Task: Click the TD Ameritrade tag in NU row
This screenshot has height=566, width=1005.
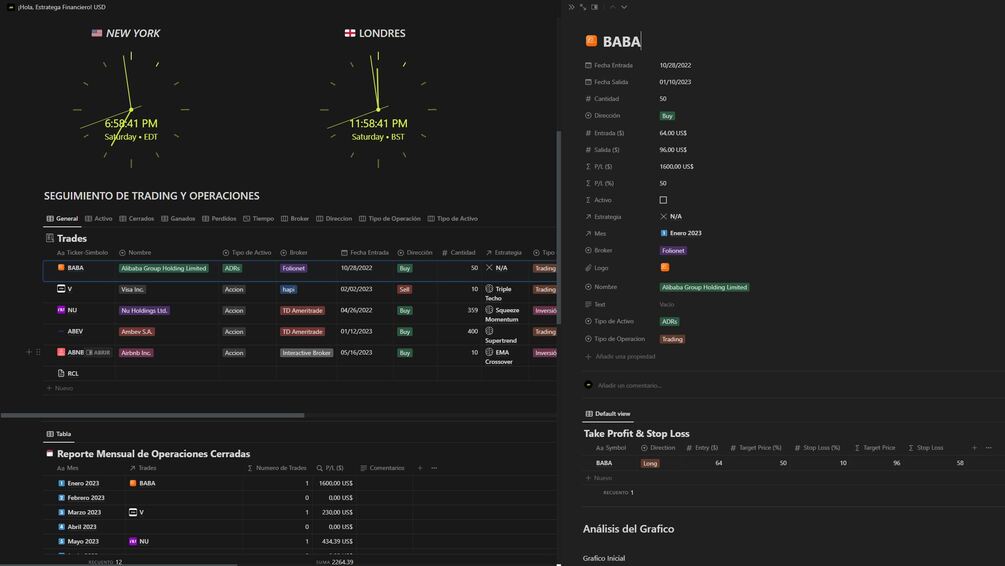Action: click(302, 311)
